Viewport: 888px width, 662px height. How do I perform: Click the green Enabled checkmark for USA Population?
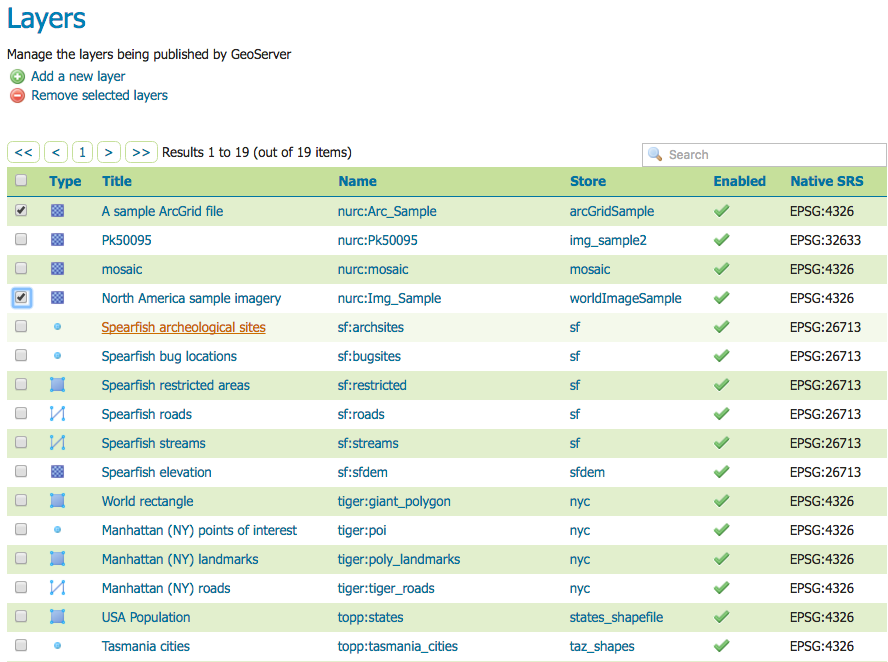(721, 617)
